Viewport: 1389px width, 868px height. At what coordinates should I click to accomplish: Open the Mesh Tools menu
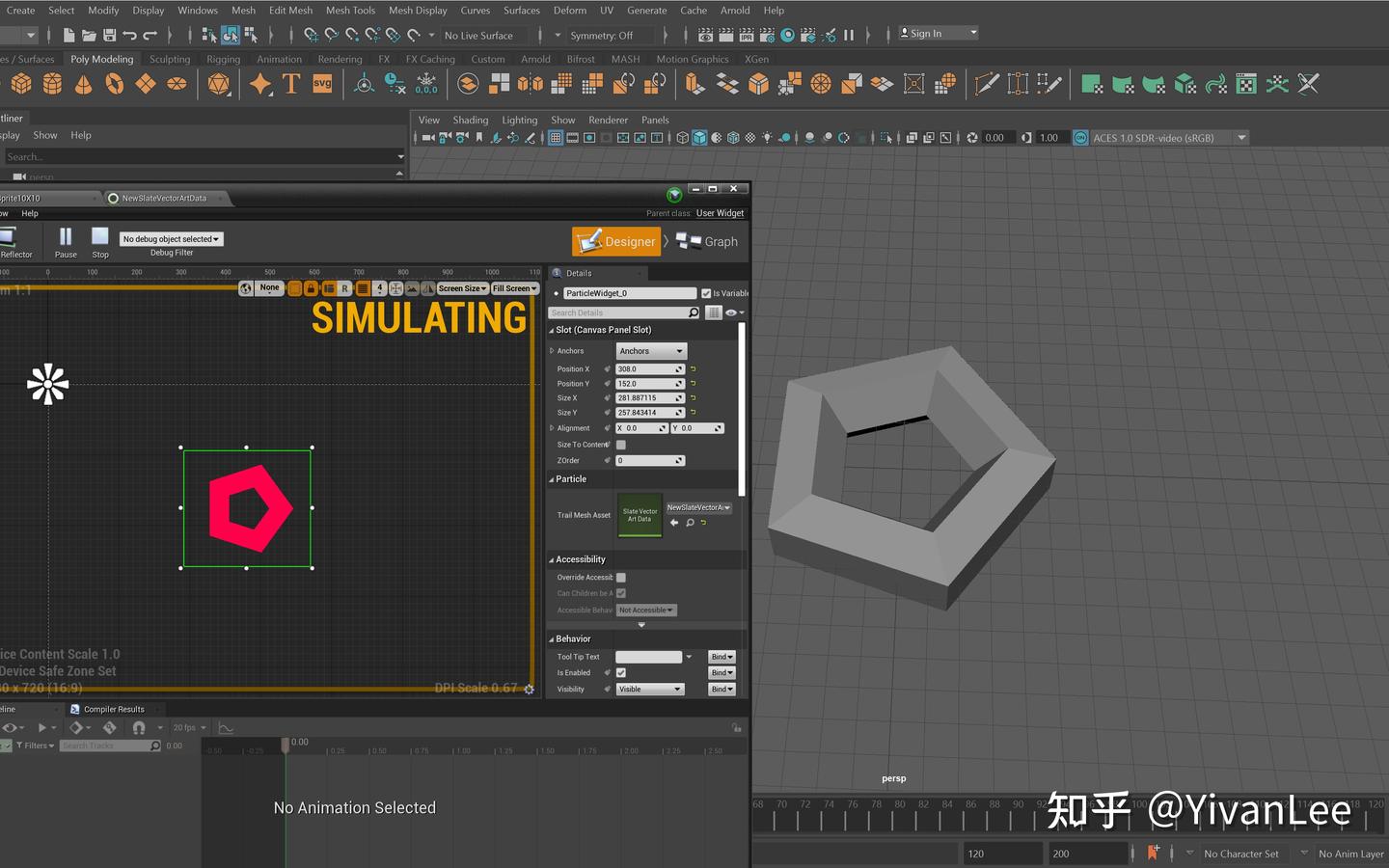[x=350, y=11]
